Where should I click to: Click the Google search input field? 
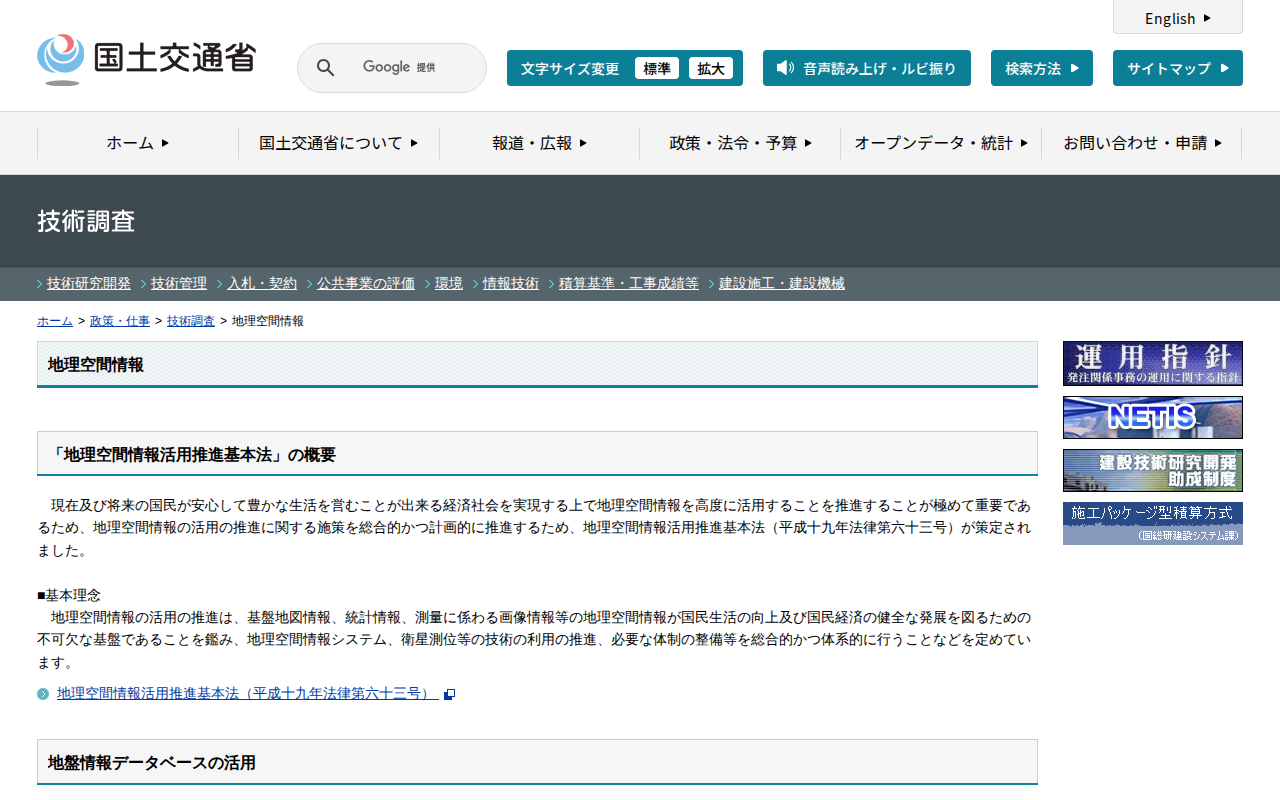(410, 68)
